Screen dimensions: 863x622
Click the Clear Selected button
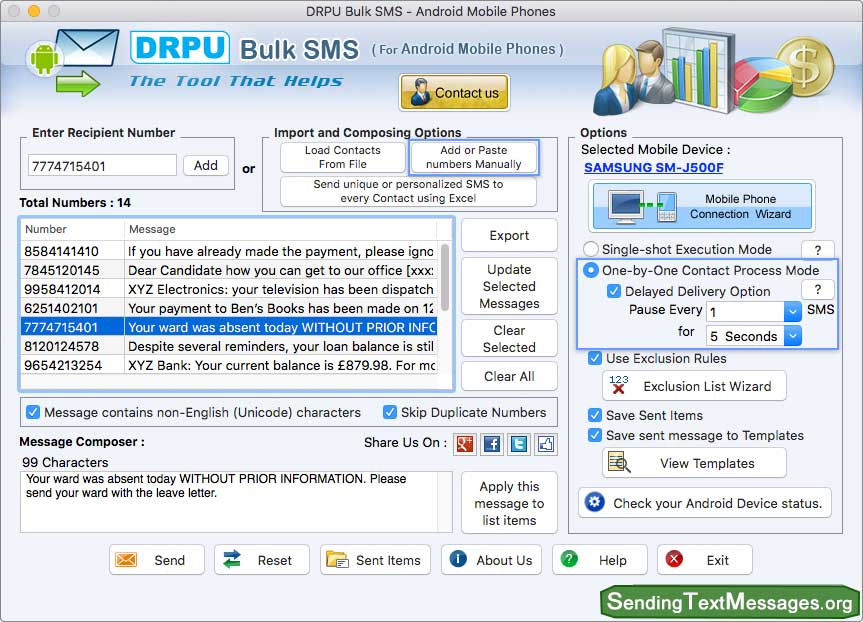(509, 339)
